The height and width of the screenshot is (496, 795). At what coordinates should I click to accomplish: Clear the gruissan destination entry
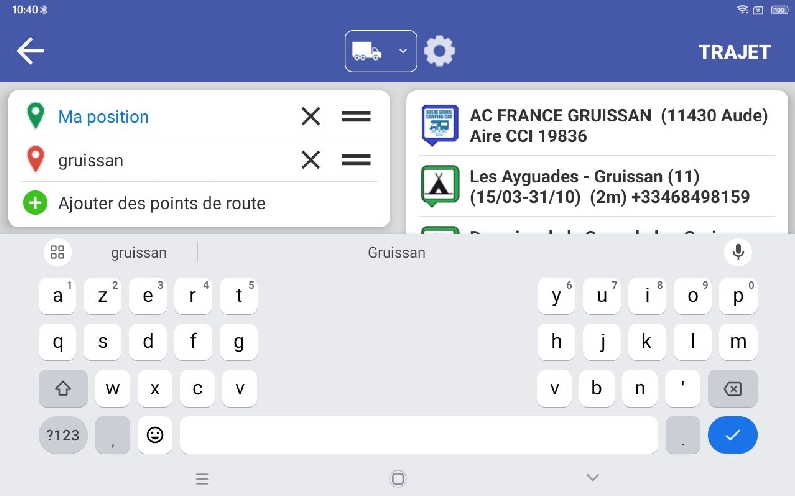point(311,159)
